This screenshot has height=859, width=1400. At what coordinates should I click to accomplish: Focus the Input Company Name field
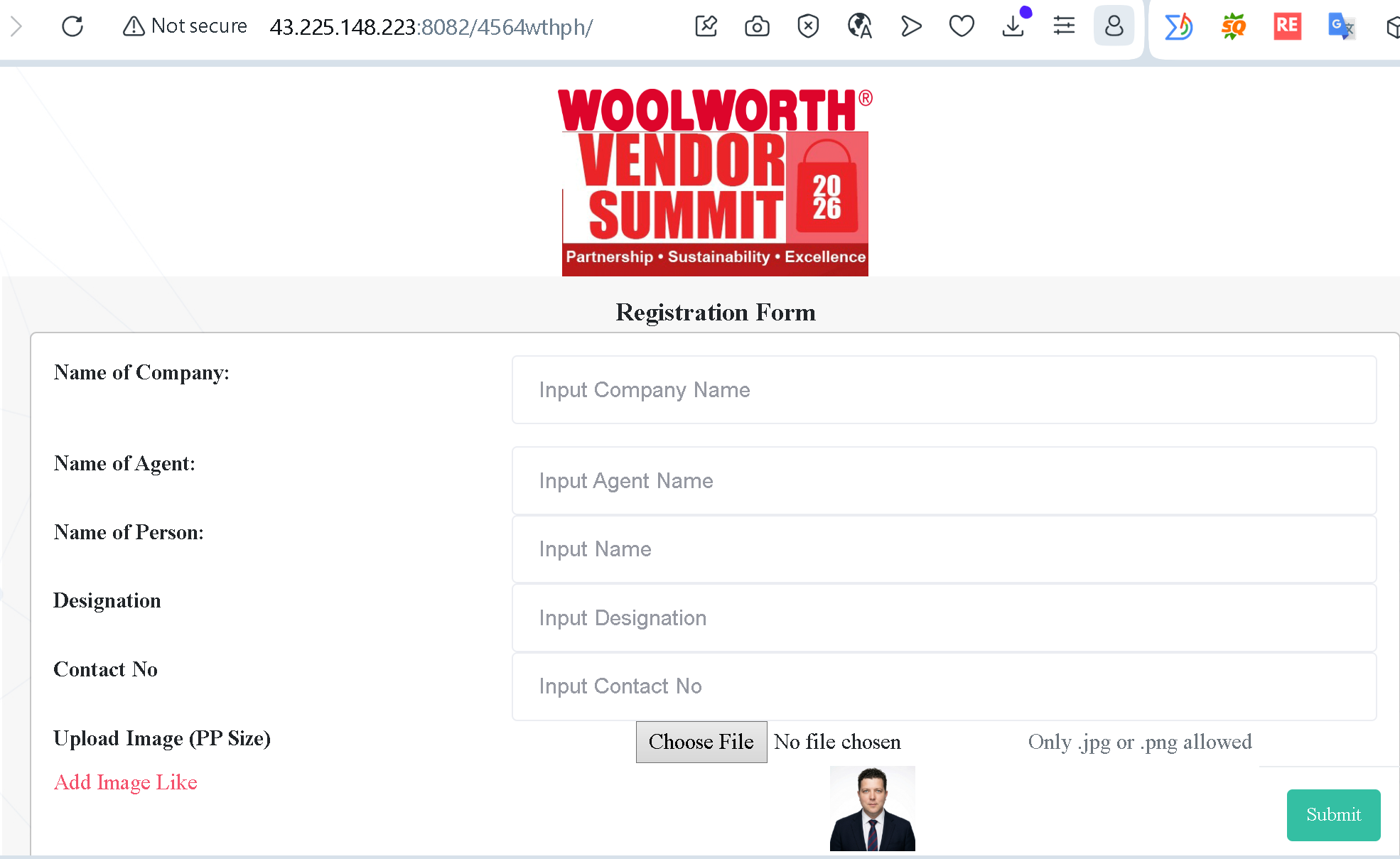(944, 390)
